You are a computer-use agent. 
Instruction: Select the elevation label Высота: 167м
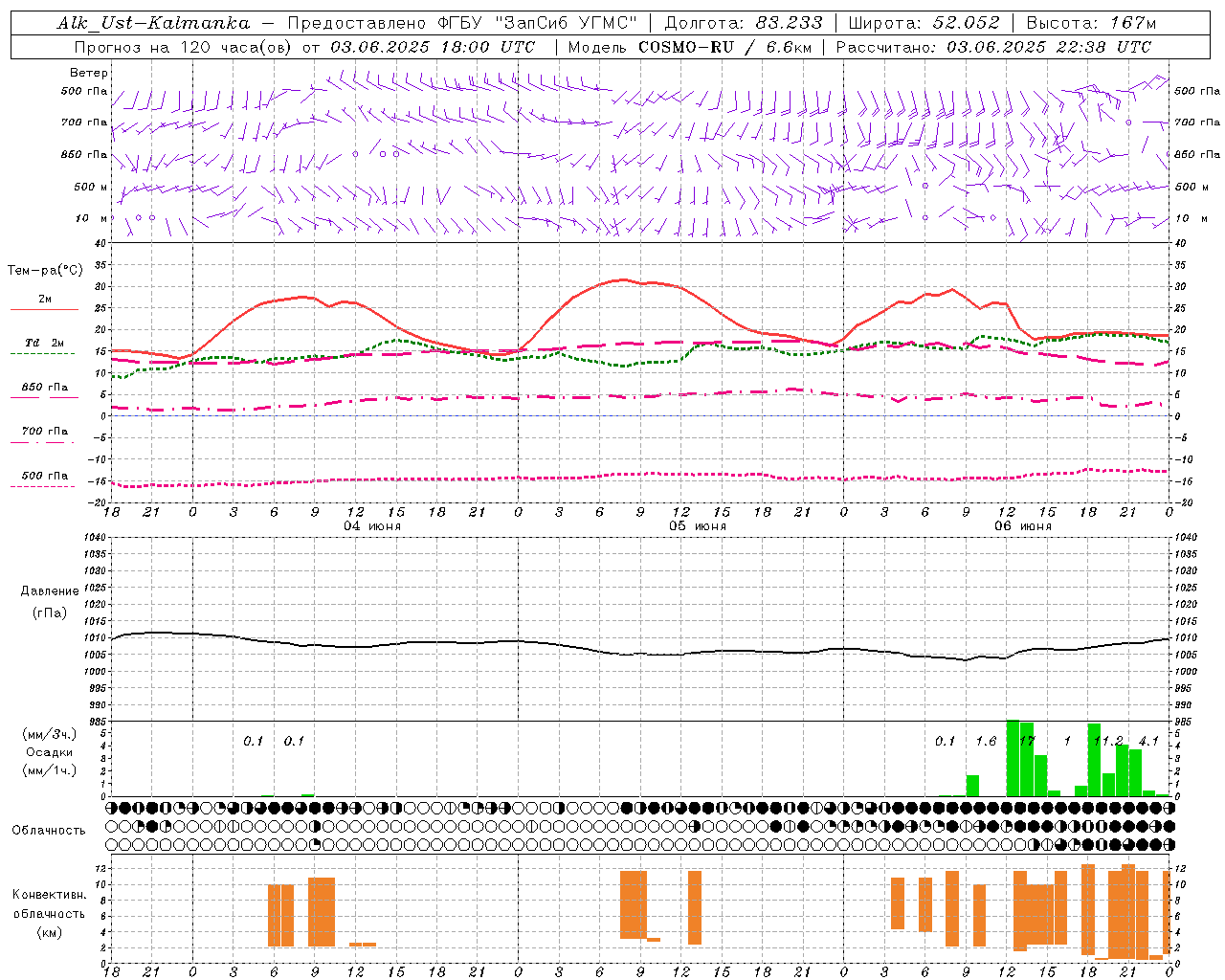[1090, 23]
